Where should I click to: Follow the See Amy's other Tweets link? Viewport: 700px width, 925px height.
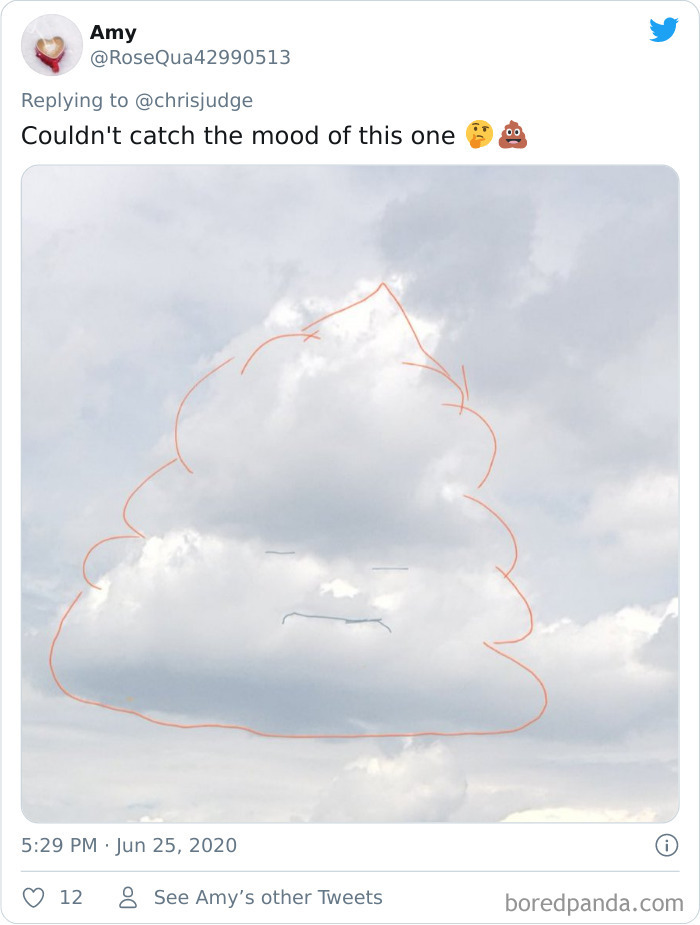click(x=268, y=898)
